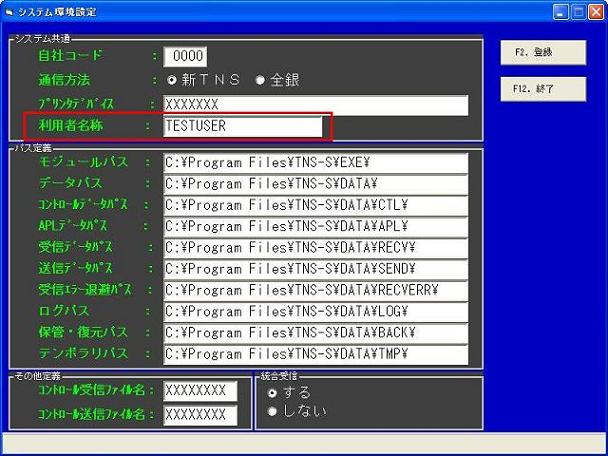The width and height of the screenshot is (608, 456).
Task: Click the コントロールデータパス field ending in CTL¥
Action: (x=316, y=205)
